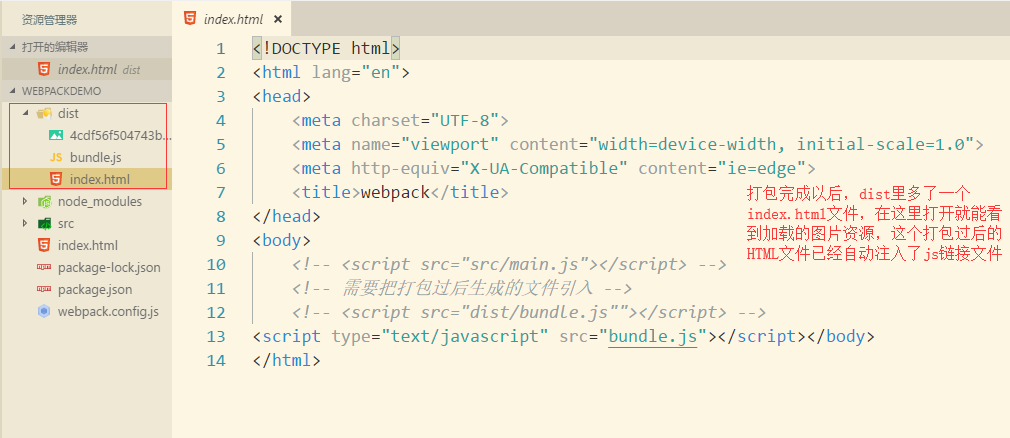Collapse the 打开的编辑器 section

[13, 48]
